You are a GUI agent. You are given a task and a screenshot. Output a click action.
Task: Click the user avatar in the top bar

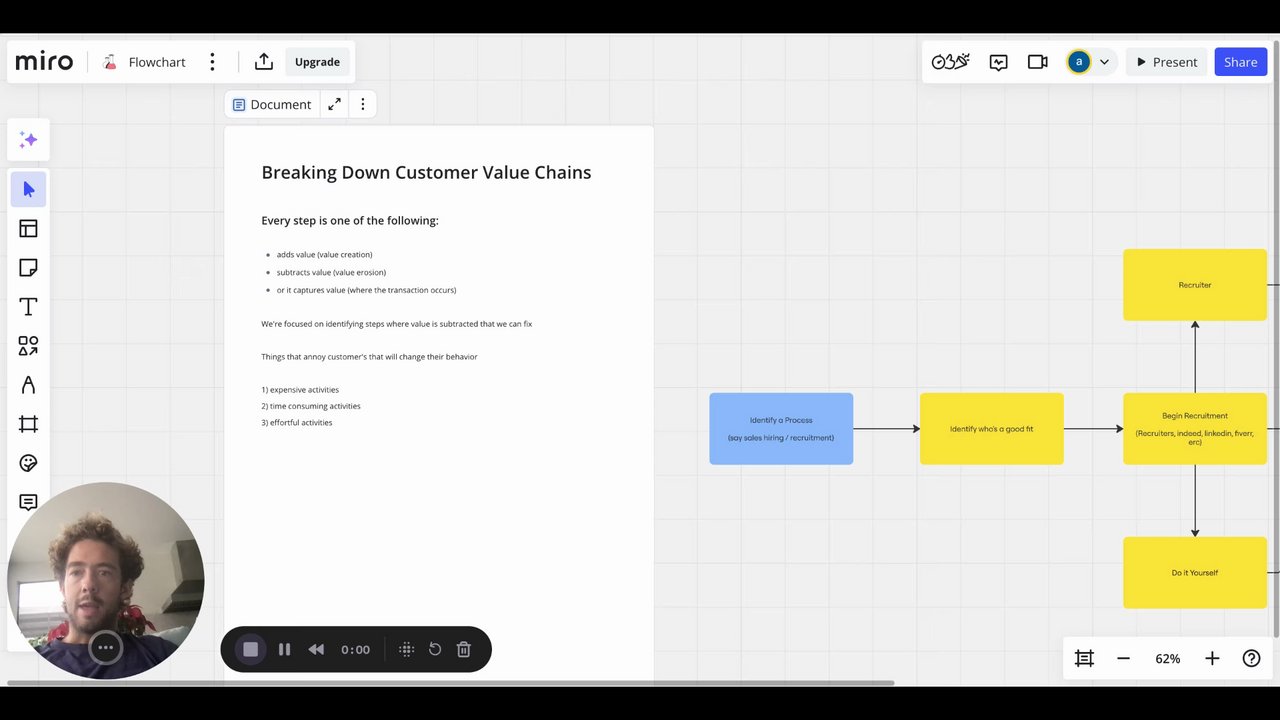coord(1078,62)
